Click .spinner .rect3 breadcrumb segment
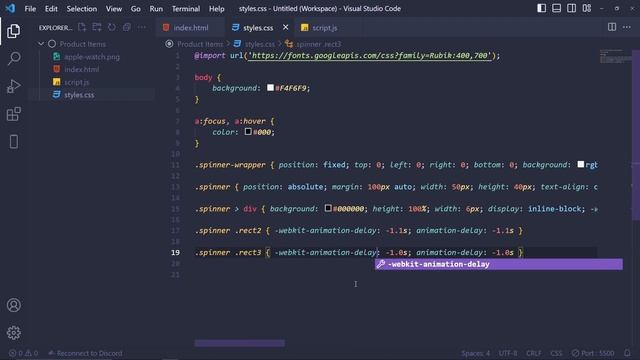 pos(318,44)
